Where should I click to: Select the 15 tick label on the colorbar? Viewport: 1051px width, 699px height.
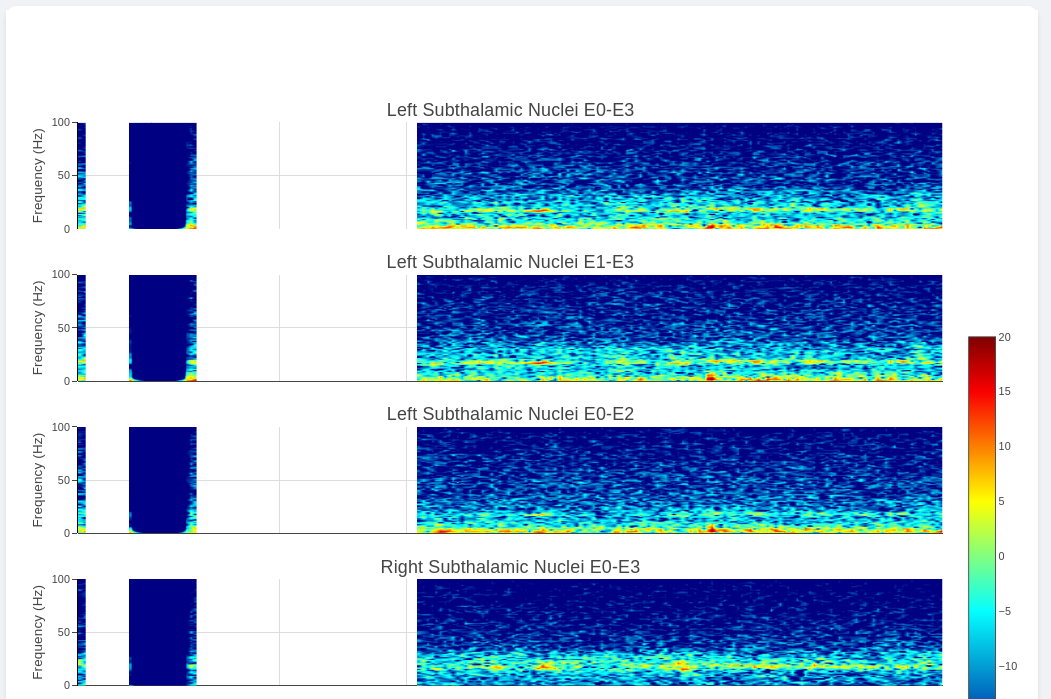[1004, 391]
